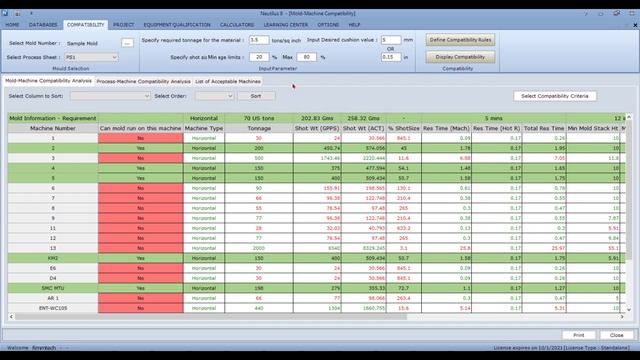Image resolution: width=640 pixels, height=360 pixels.
Task: Click the % ShotSize column header
Action: pyautogui.click(x=404, y=128)
